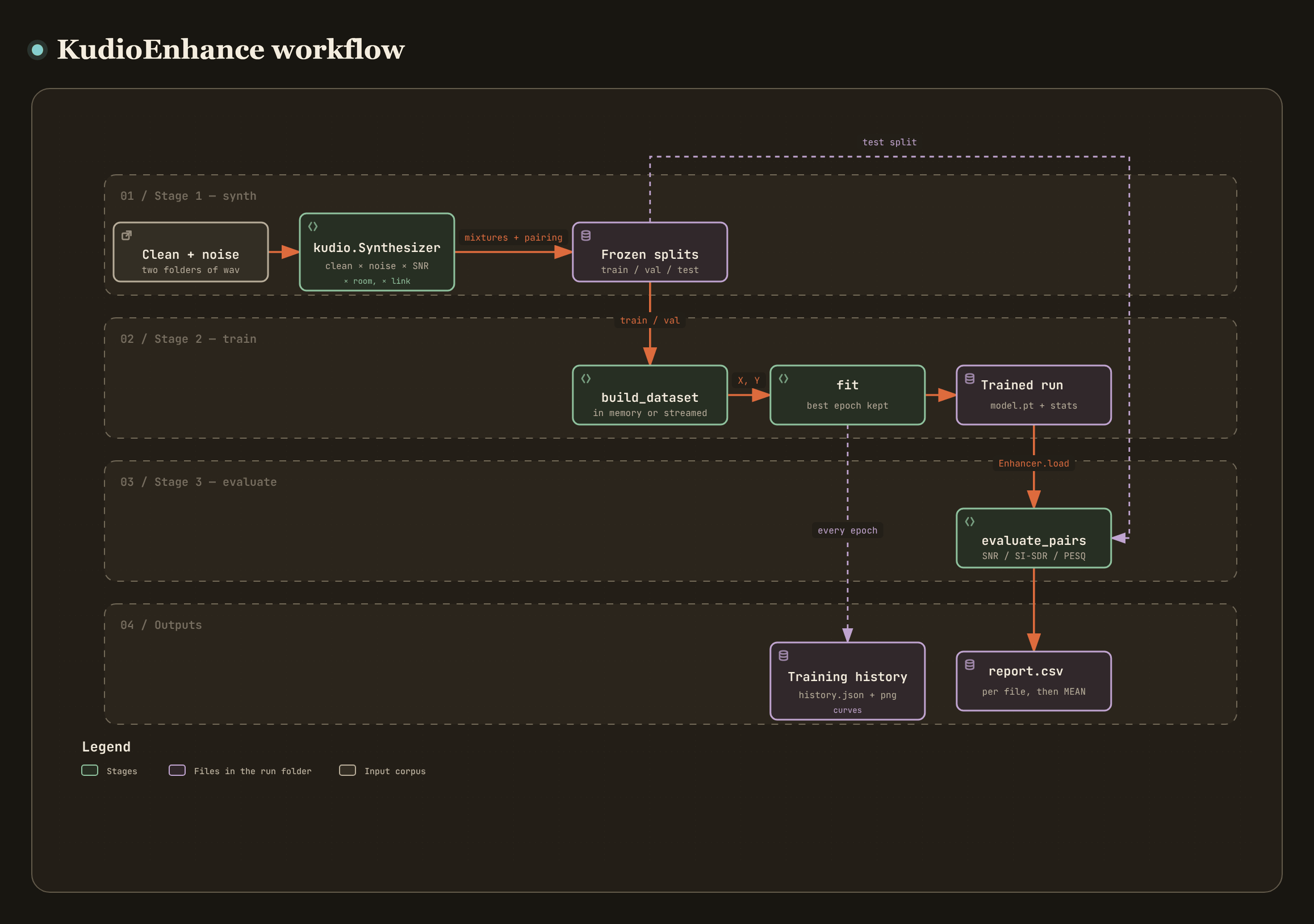Click the 'X, Y' edge label
The height and width of the screenshot is (924, 1314).
click(748, 380)
